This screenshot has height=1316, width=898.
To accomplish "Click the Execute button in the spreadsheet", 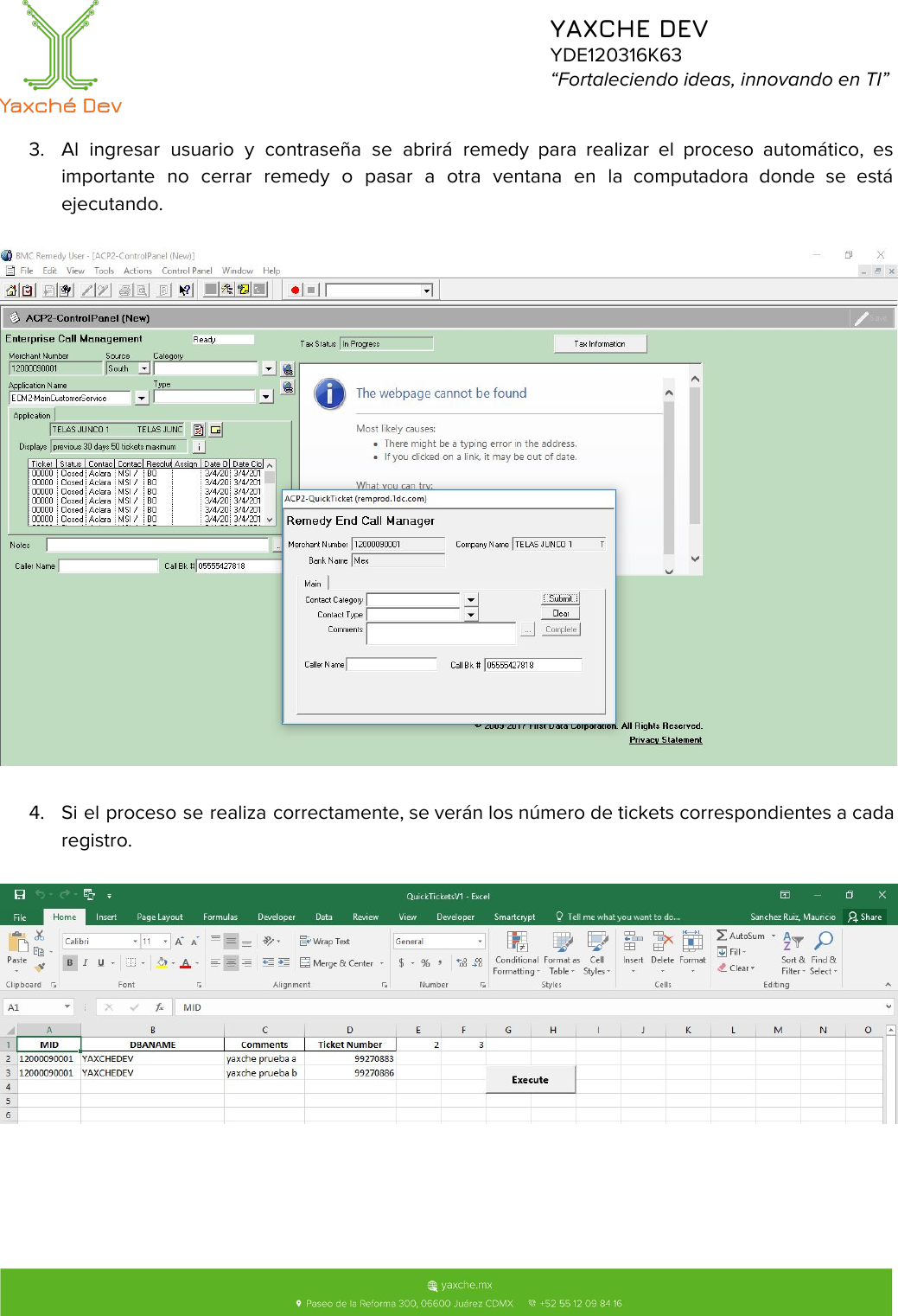I will (x=530, y=1080).
